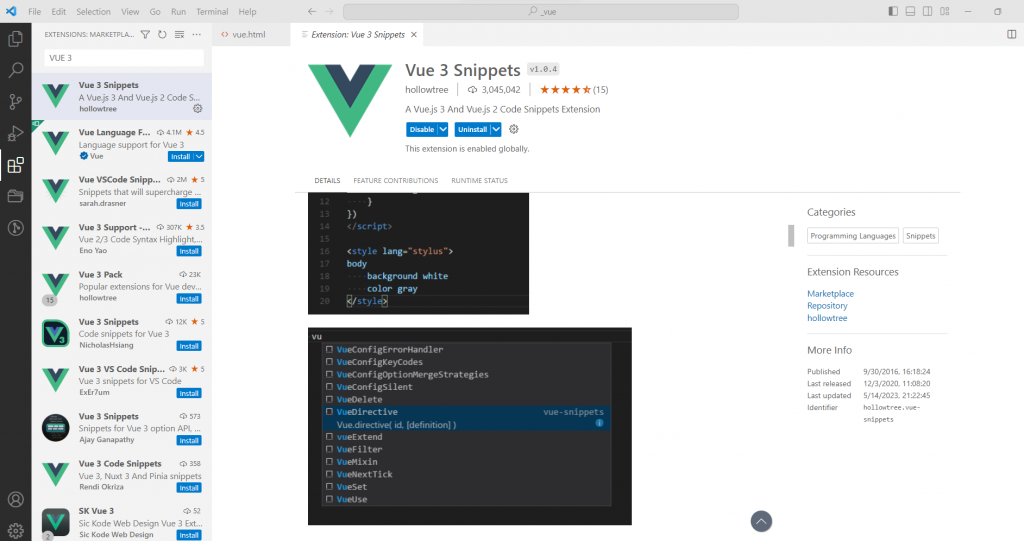Click publisher name hollowtree beside install count

[x=426, y=90]
